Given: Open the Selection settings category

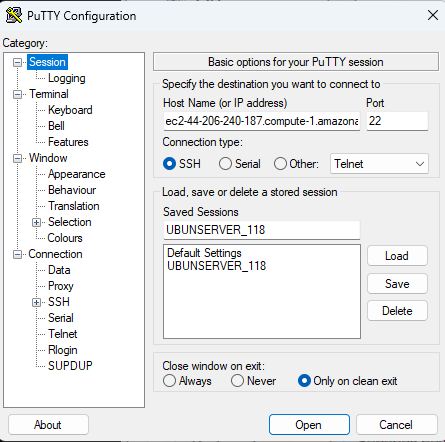Looking at the screenshot, I should click(x=70, y=222).
